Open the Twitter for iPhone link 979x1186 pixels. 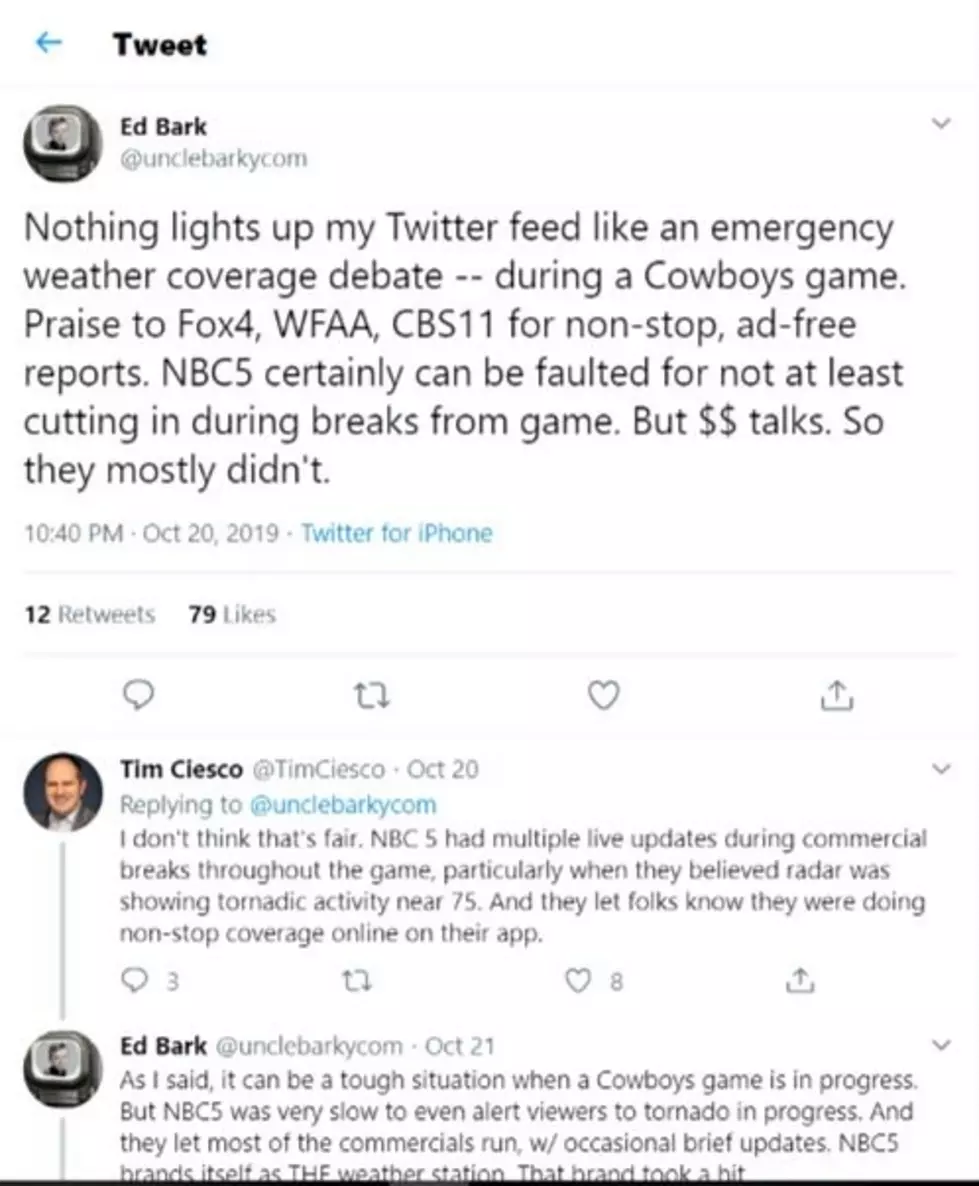pyautogui.click(x=397, y=533)
